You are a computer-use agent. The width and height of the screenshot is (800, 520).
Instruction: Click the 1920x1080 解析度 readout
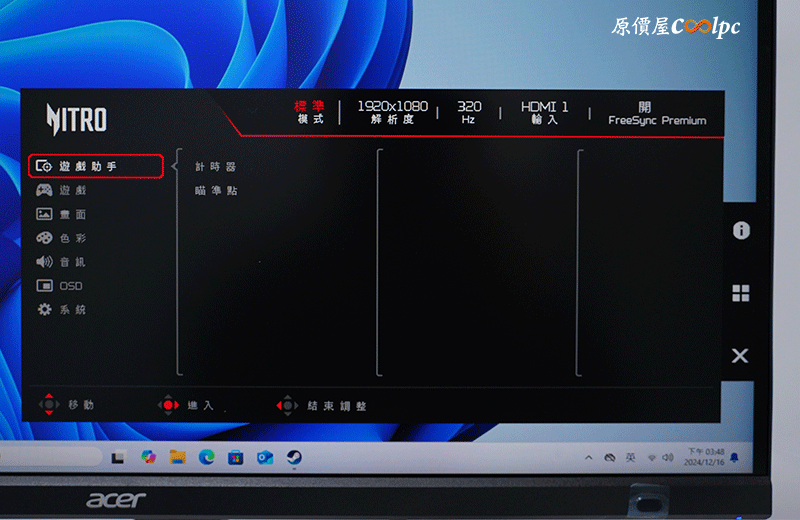click(392, 112)
